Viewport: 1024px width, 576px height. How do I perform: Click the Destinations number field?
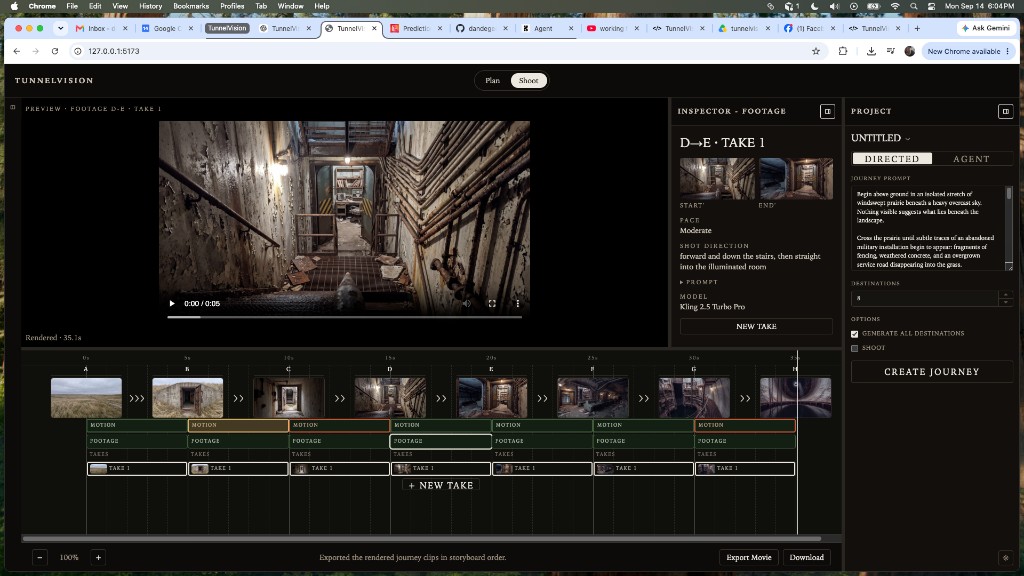(925, 298)
